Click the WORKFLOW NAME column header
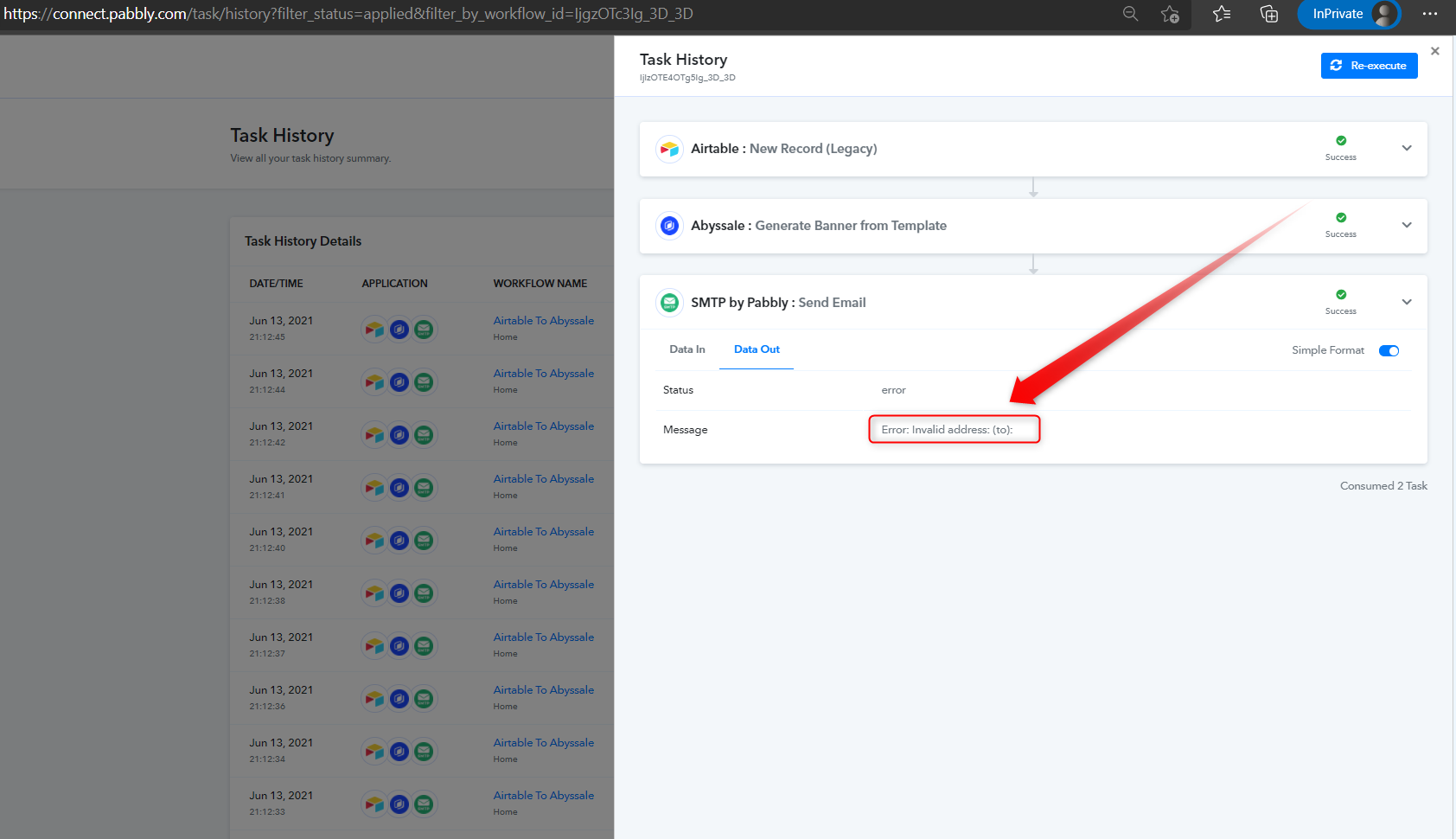 click(540, 284)
